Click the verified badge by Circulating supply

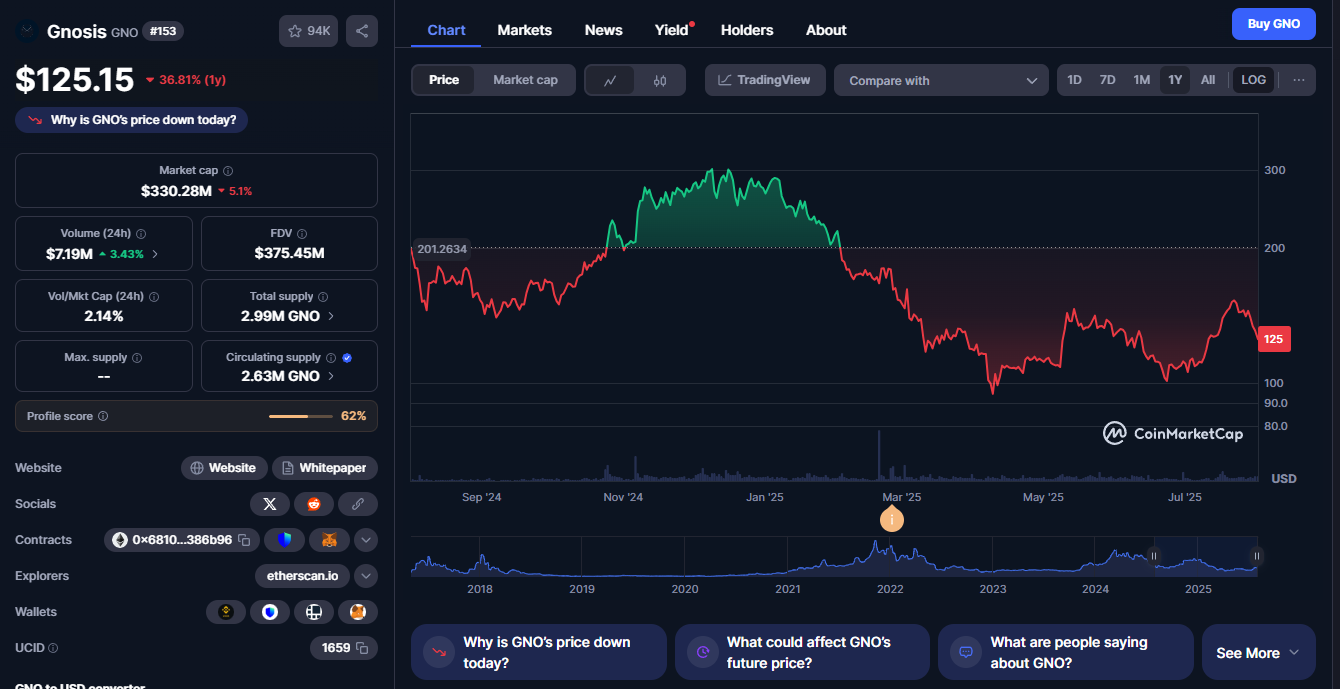pos(347,358)
